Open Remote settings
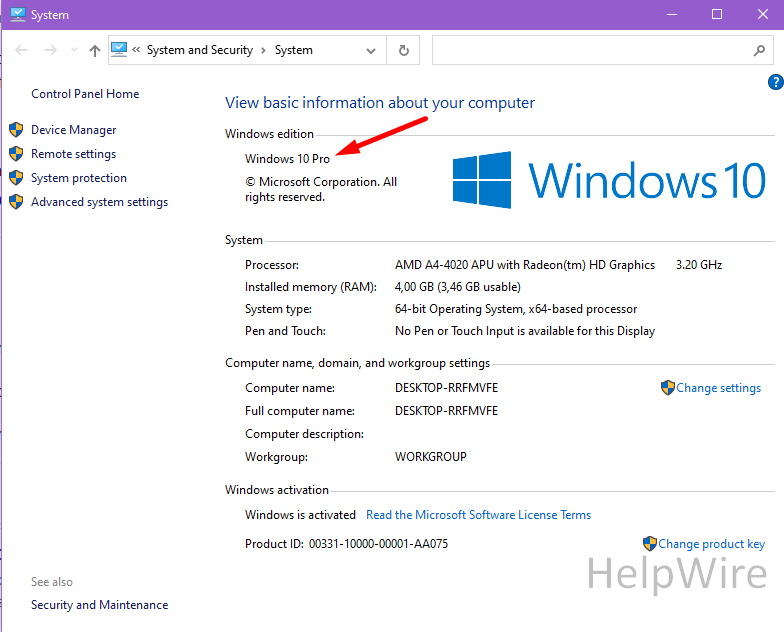Image resolution: width=784 pixels, height=632 pixels. pyautogui.click(x=74, y=154)
